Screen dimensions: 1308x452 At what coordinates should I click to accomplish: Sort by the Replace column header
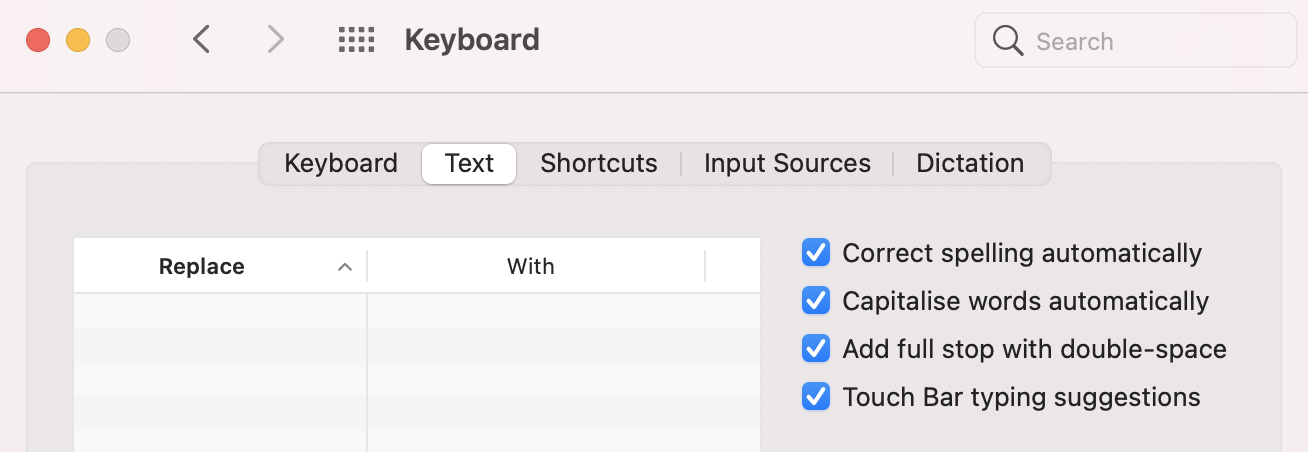tap(201, 267)
